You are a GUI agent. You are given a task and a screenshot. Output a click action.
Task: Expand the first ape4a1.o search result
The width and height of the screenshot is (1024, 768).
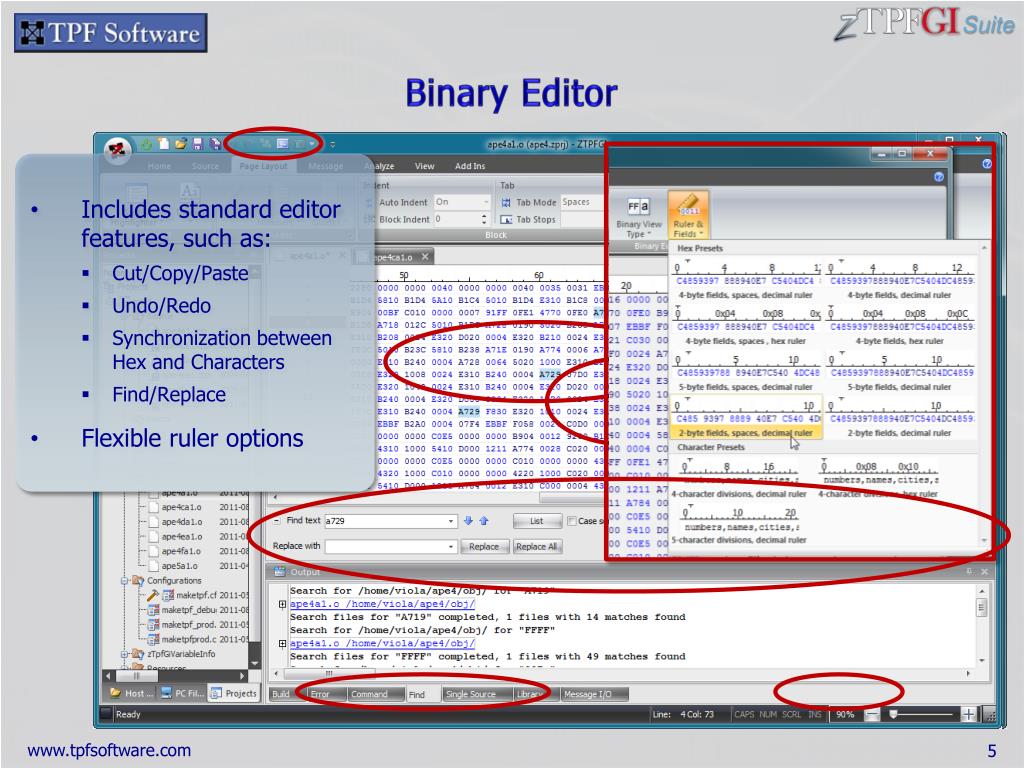[x=282, y=604]
